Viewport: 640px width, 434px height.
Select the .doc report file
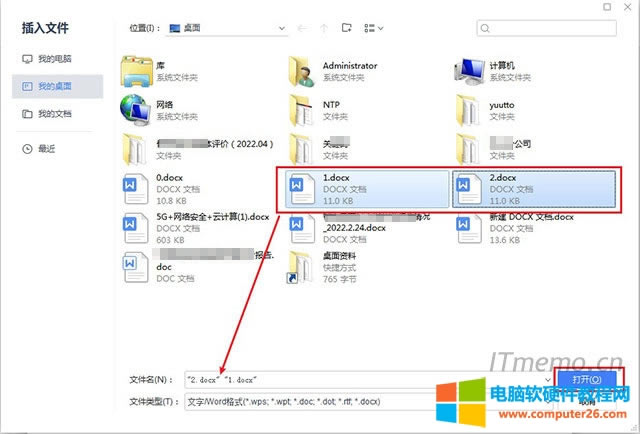coord(200,266)
